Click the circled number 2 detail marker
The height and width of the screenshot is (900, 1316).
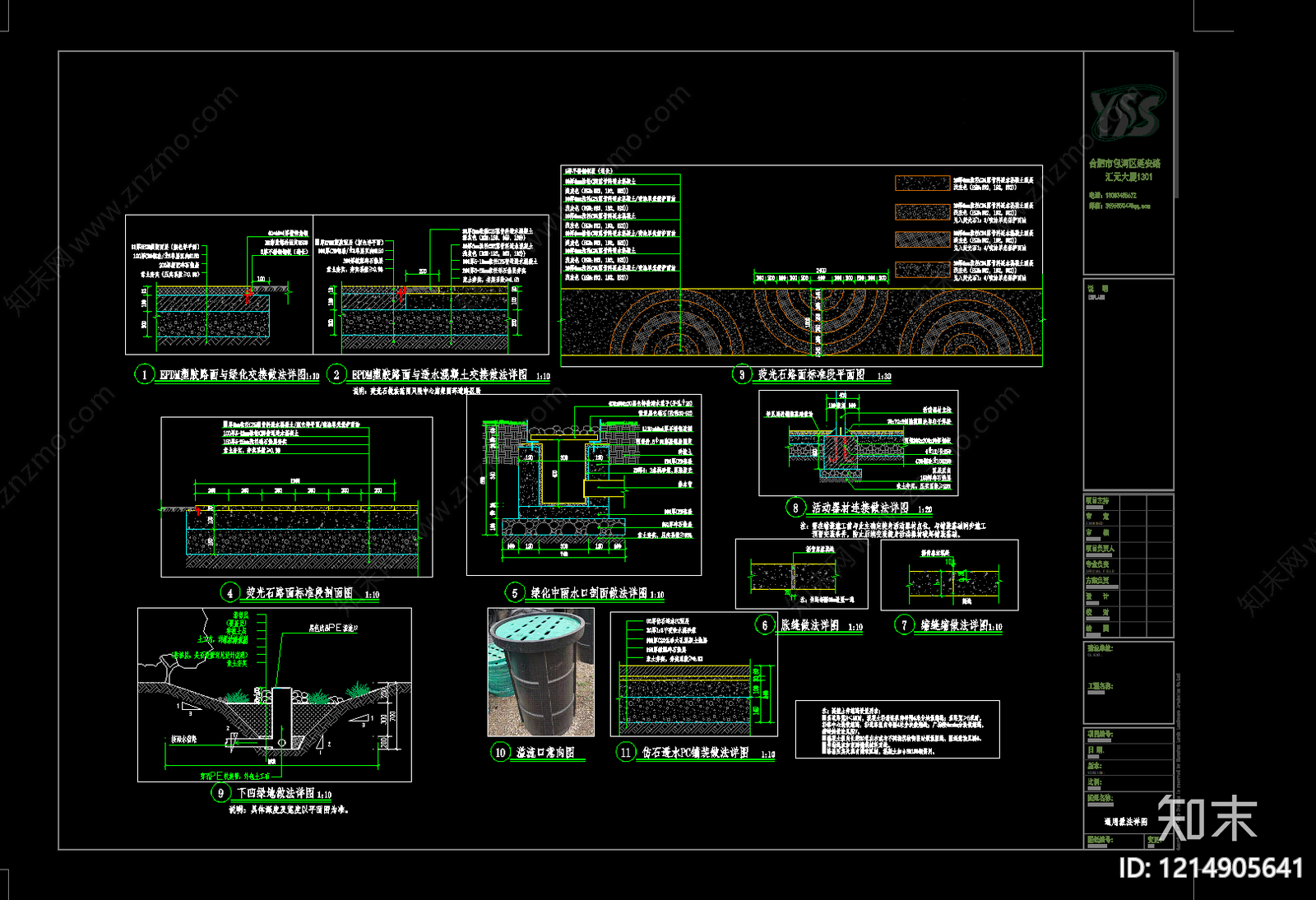tap(336, 374)
